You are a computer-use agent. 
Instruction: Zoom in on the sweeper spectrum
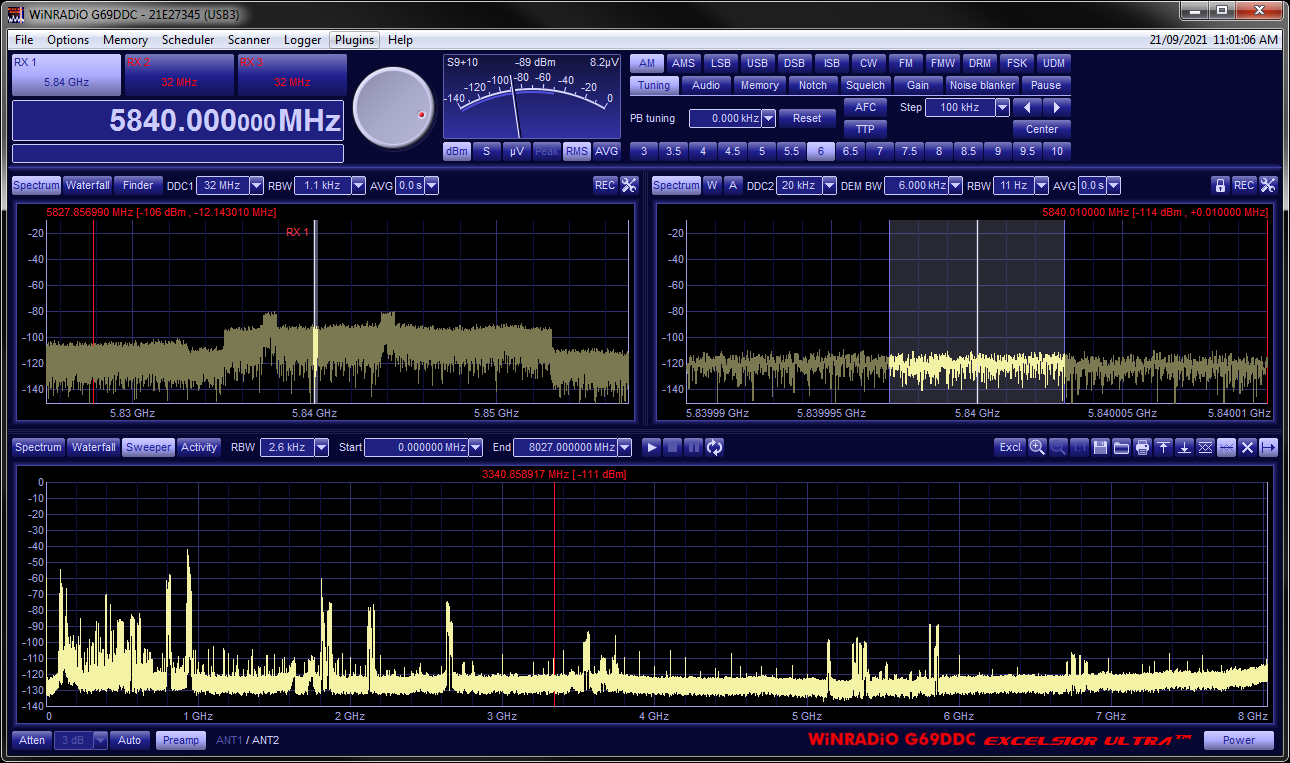(x=1037, y=447)
